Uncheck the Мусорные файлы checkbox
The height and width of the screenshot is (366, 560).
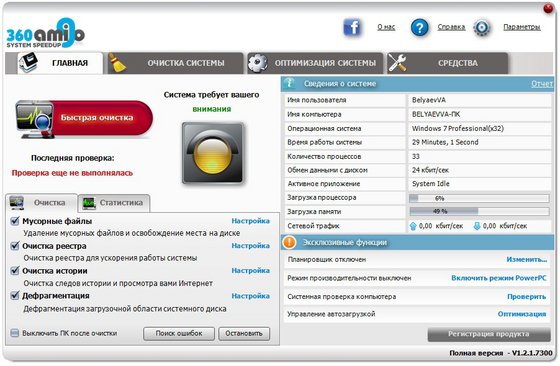point(15,221)
